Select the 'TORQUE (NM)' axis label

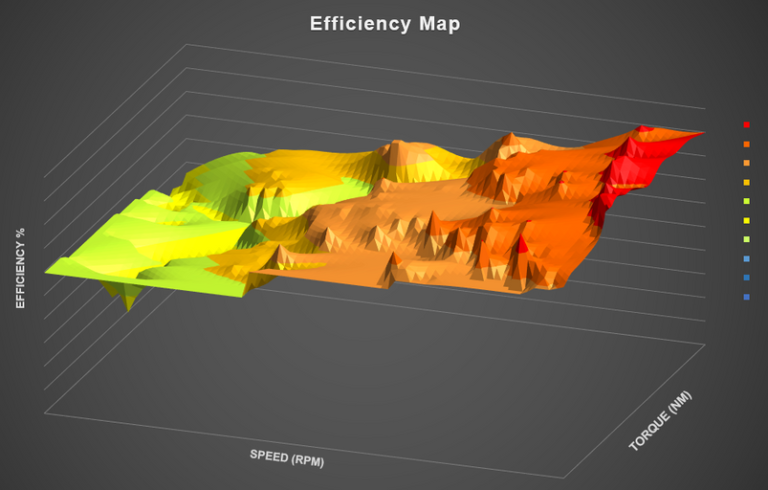click(x=660, y=420)
